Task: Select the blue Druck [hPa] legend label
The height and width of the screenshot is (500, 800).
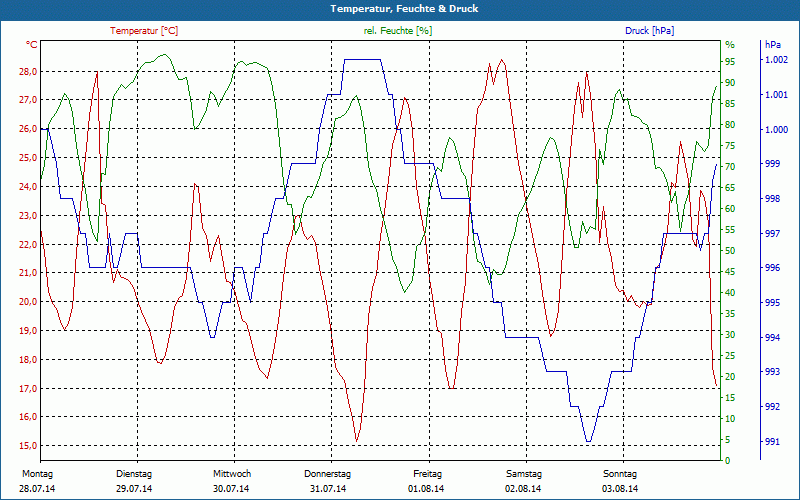Action: [649, 31]
